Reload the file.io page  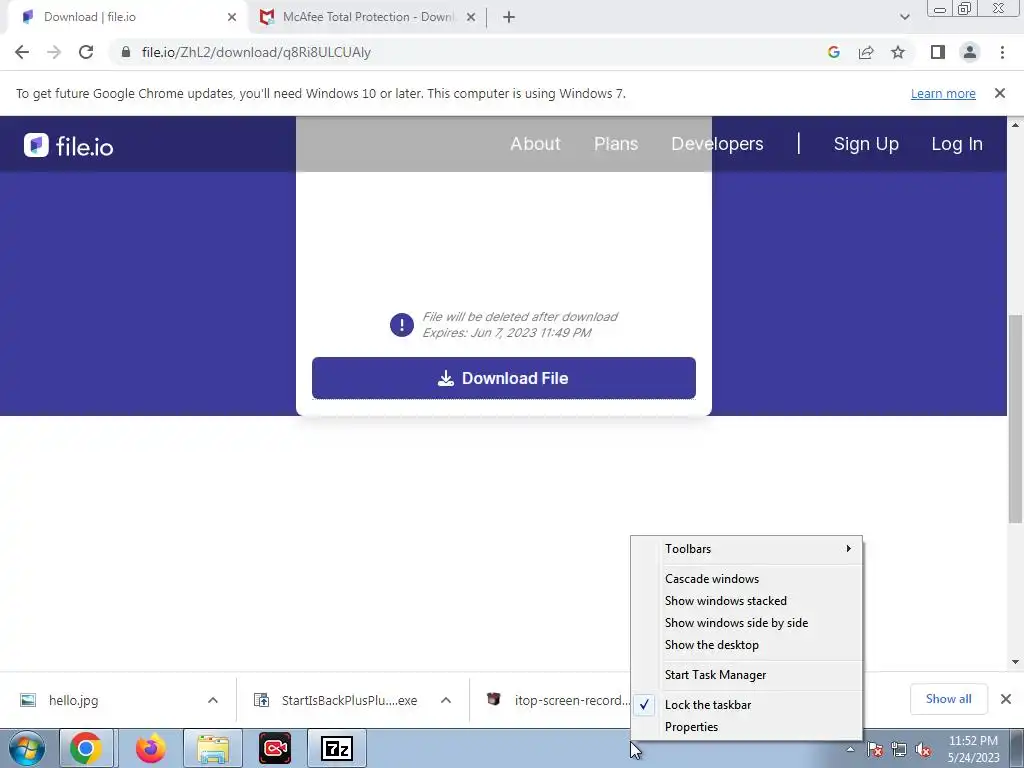point(86,52)
